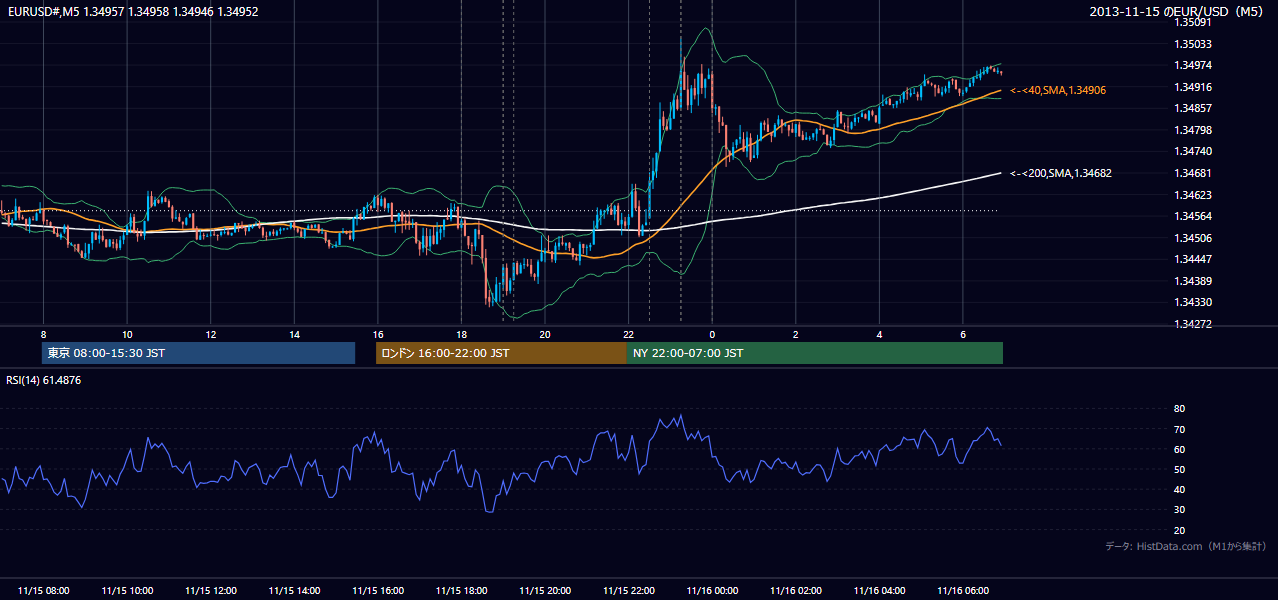
Task: Click price axis value 1.34974
Action: pos(1192,65)
